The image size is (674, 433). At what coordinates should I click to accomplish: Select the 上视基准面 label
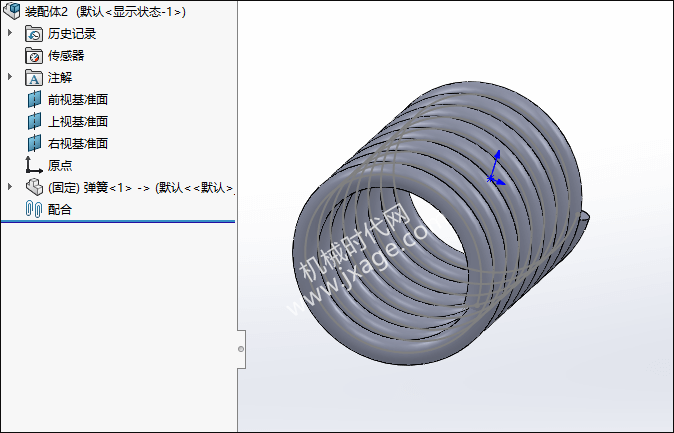click(78, 121)
